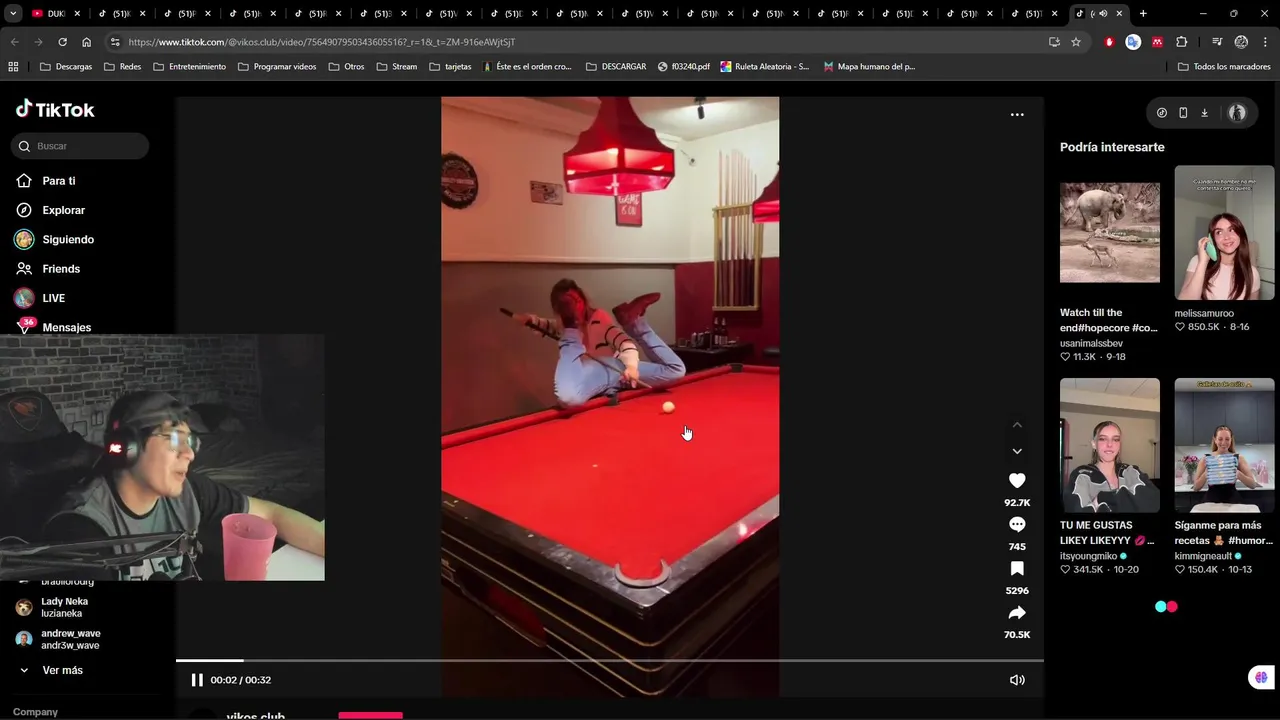Image resolution: width=1280 pixels, height=720 pixels.
Task: Open the three-dot video options menu
Action: click(x=1017, y=115)
